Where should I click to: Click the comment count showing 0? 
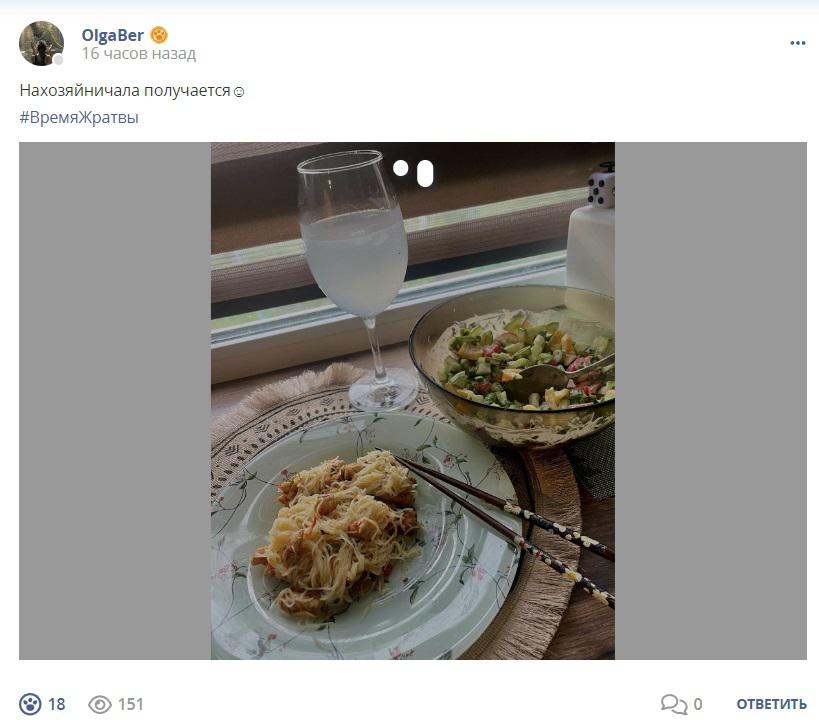[x=698, y=705]
